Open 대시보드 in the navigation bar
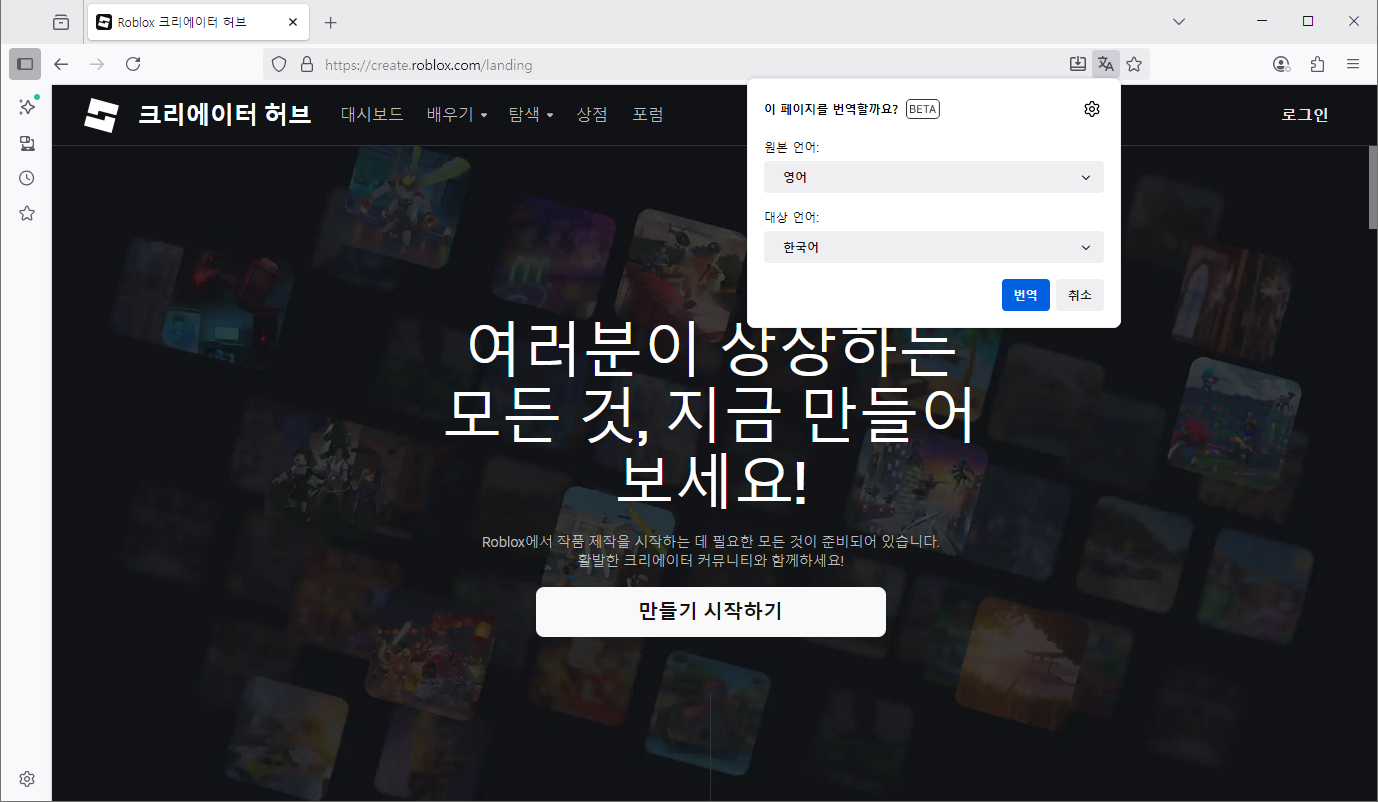This screenshot has width=1378, height=802. pos(372,115)
